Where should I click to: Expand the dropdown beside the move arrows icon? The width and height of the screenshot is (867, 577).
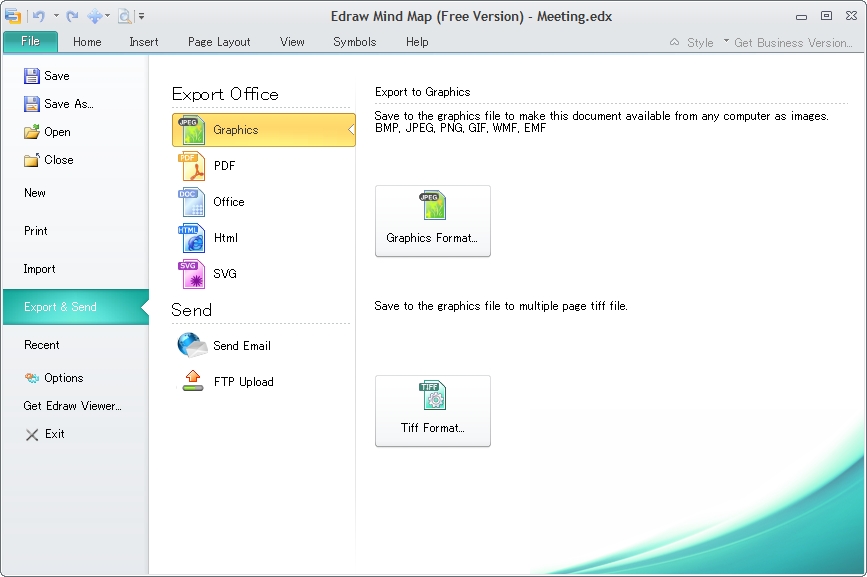[107, 16]
